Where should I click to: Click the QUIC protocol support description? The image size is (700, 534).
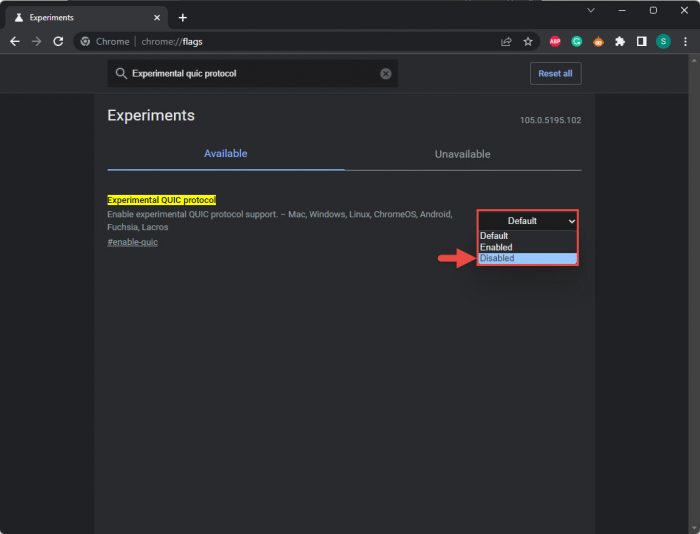point(279,221)
